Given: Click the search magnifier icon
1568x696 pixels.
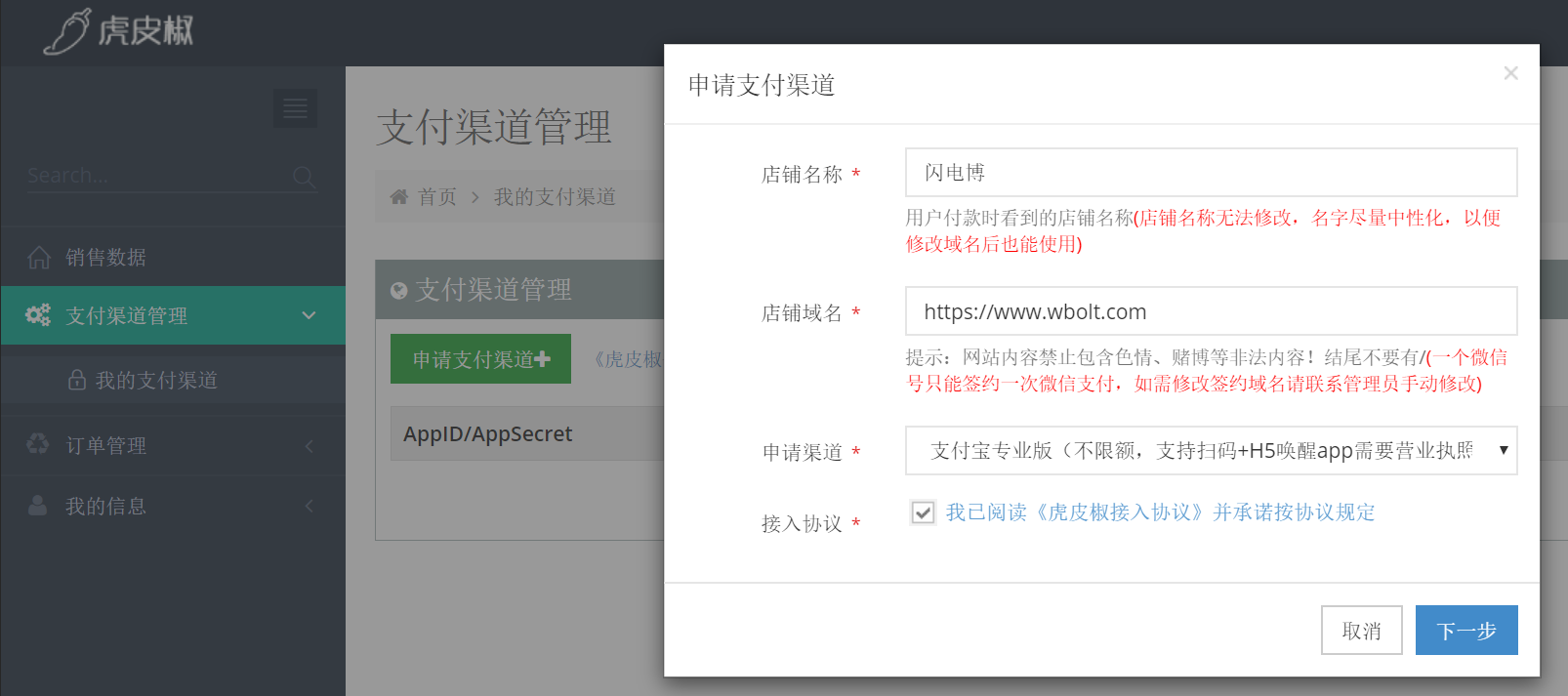Looking at the screenshot, I should [304, 177].
